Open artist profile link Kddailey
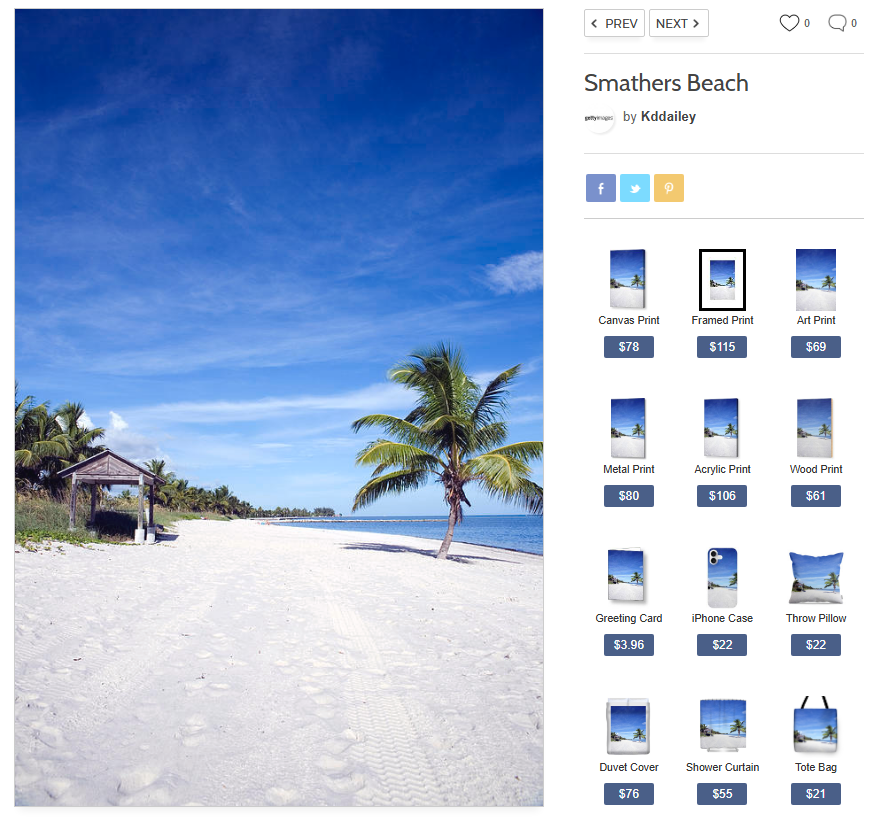Viewport: 875px width, 818px height. [x=667, y=117]
